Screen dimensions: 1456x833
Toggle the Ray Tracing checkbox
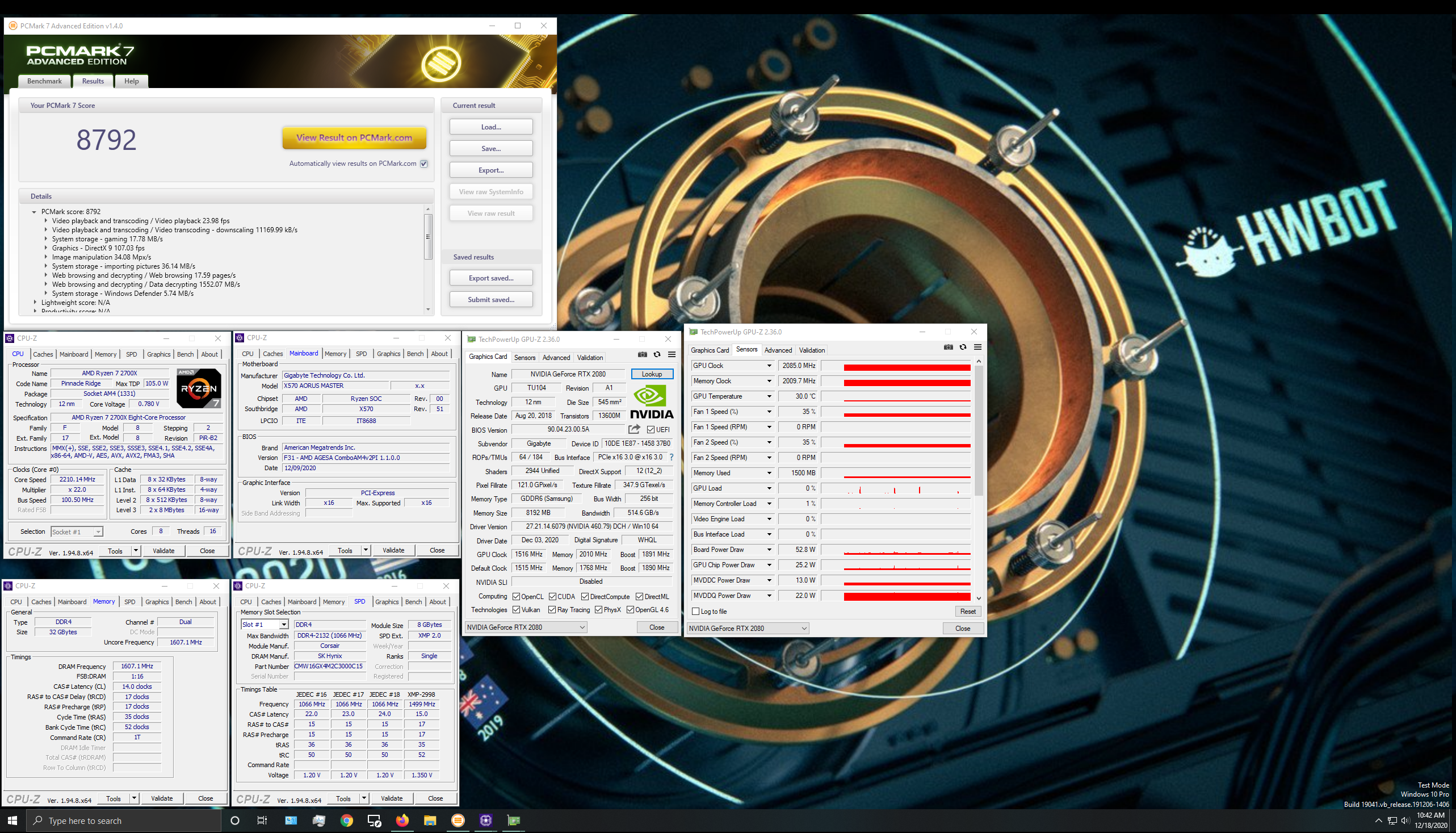pyautogui.click(x=552, y=610)
